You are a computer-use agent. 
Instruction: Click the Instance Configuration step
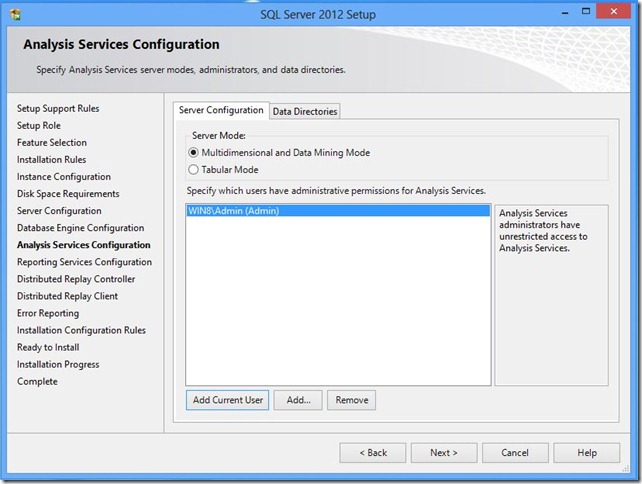coord(64,177)
